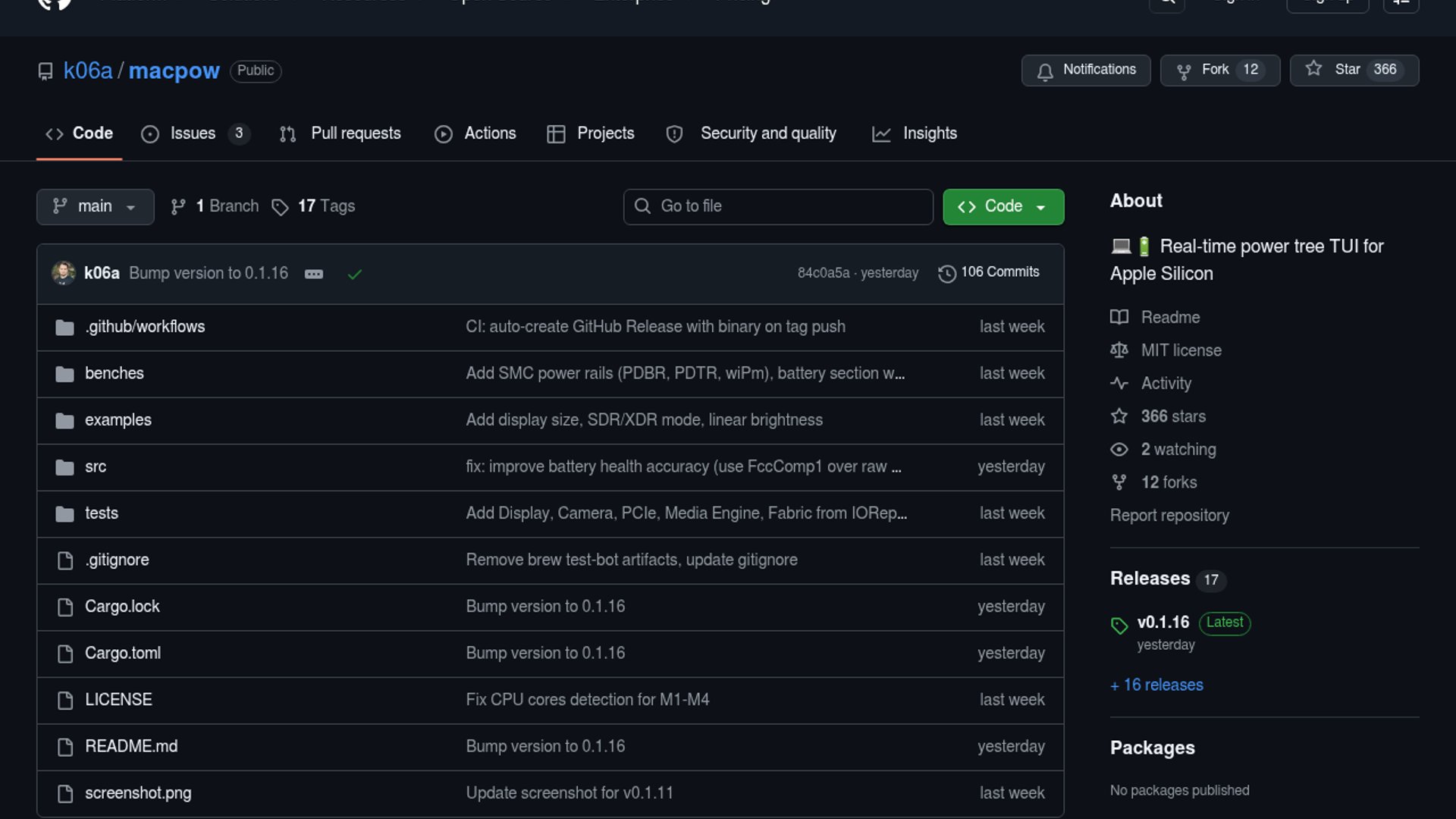Click the k06a avatar image
The height and width of the screenshot is (819, 1456).
click(64, 273)
